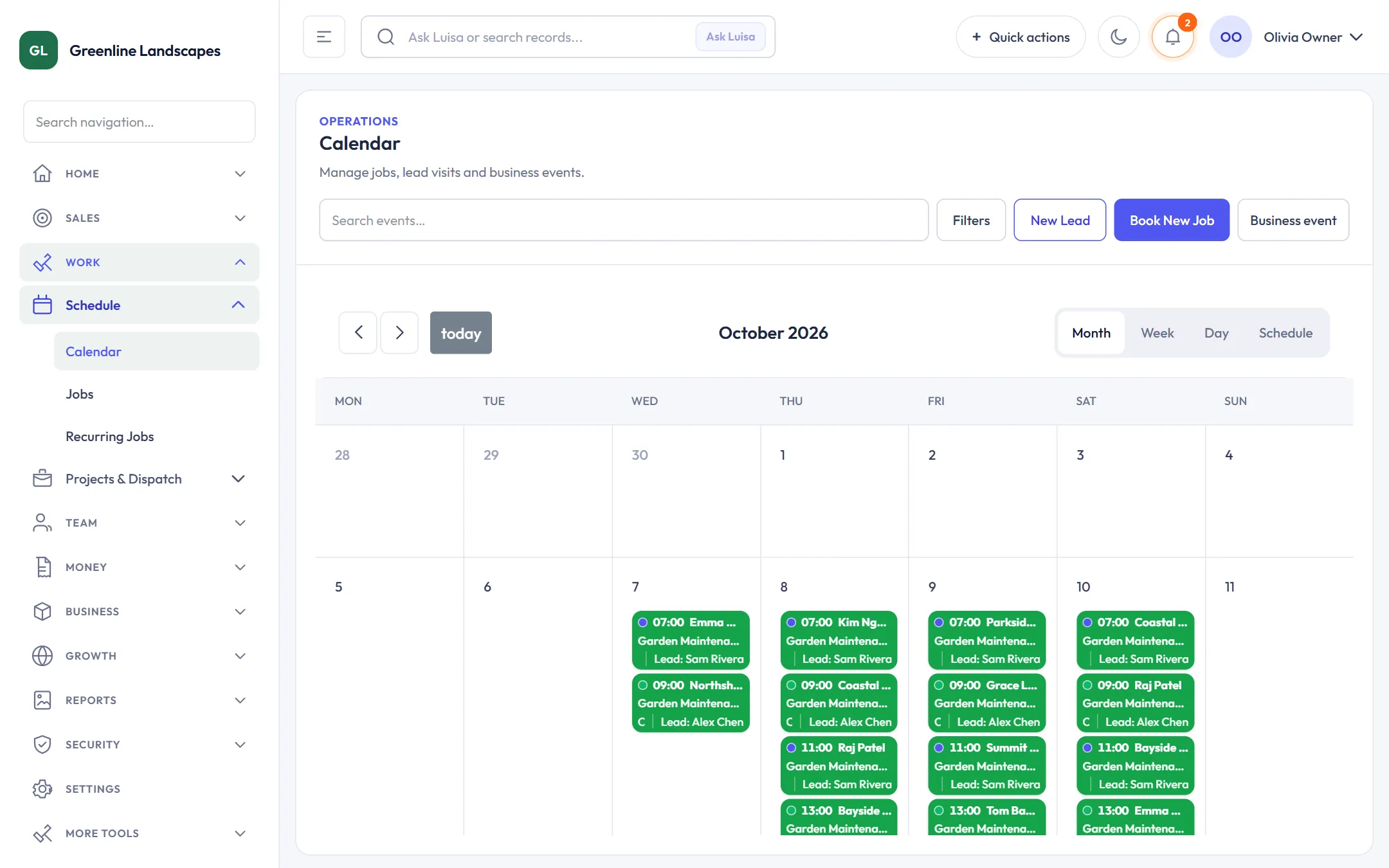Toggle dark mode moon icon
Image resolution: width=1389 pixels, height=868 pixels.
(x=1118, y=37)
